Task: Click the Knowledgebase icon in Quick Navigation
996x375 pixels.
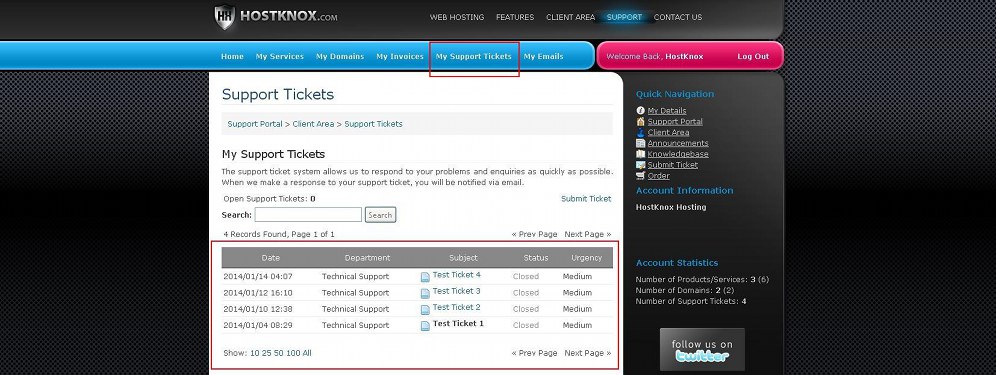Action: coord(640,154)
